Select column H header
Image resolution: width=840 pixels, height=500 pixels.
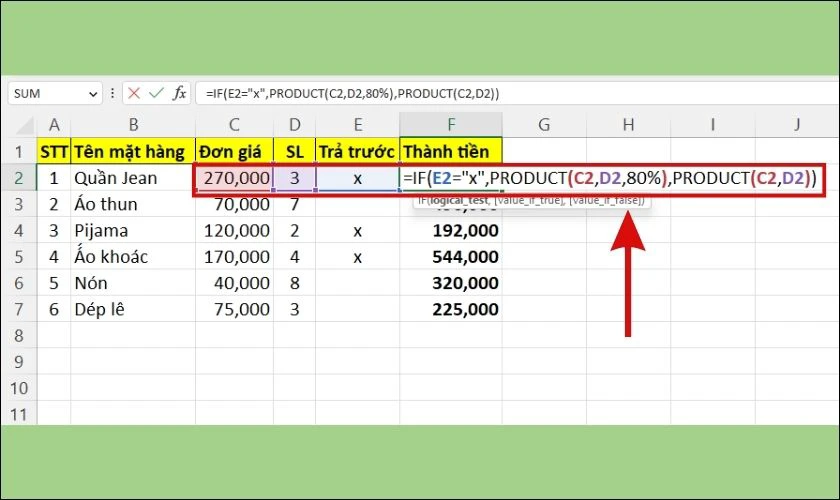[x=628, y=125]
